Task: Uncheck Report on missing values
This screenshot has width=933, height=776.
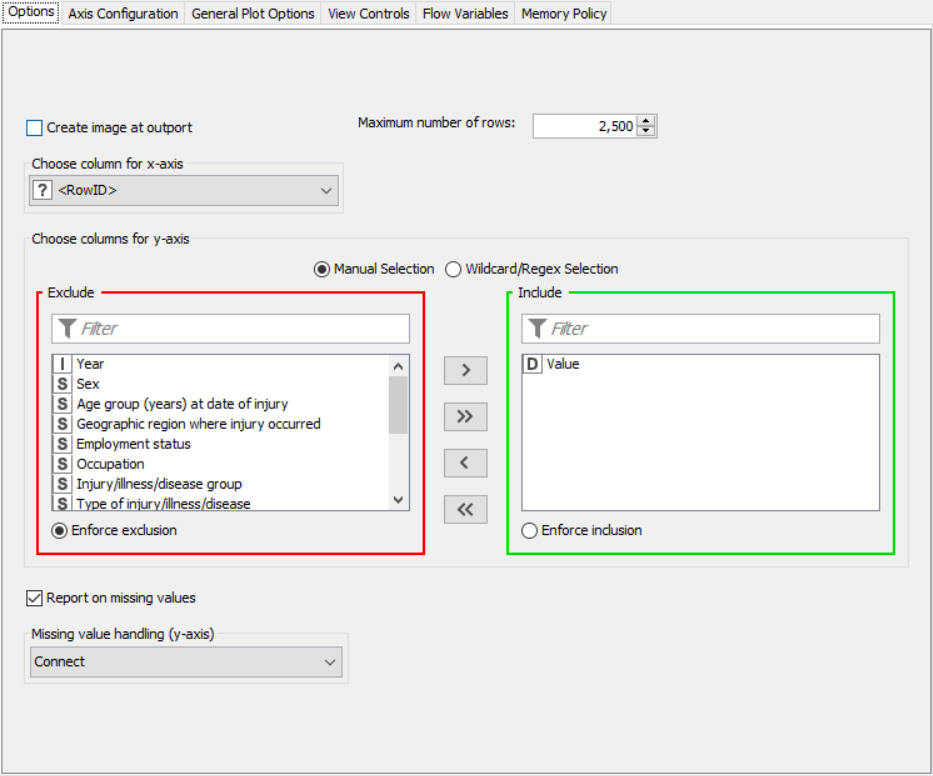Action: (35, 598)
